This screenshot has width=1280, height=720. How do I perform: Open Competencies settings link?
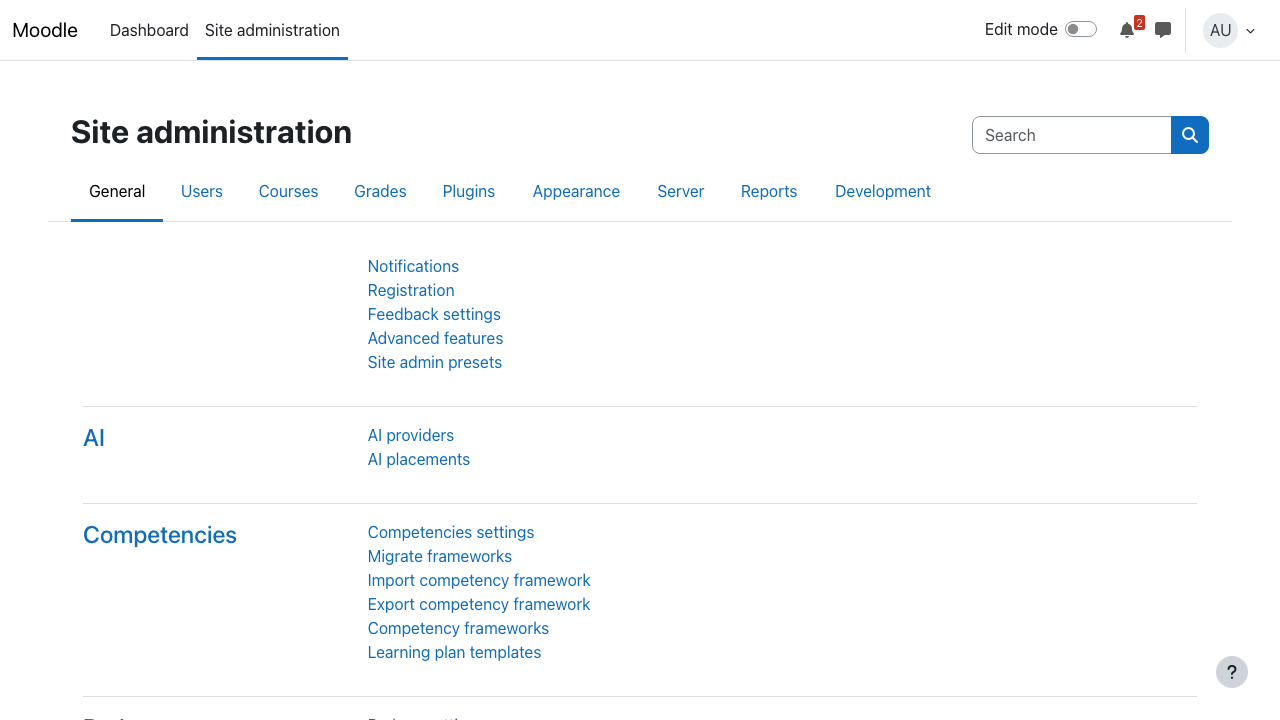[x=451, y=532]
